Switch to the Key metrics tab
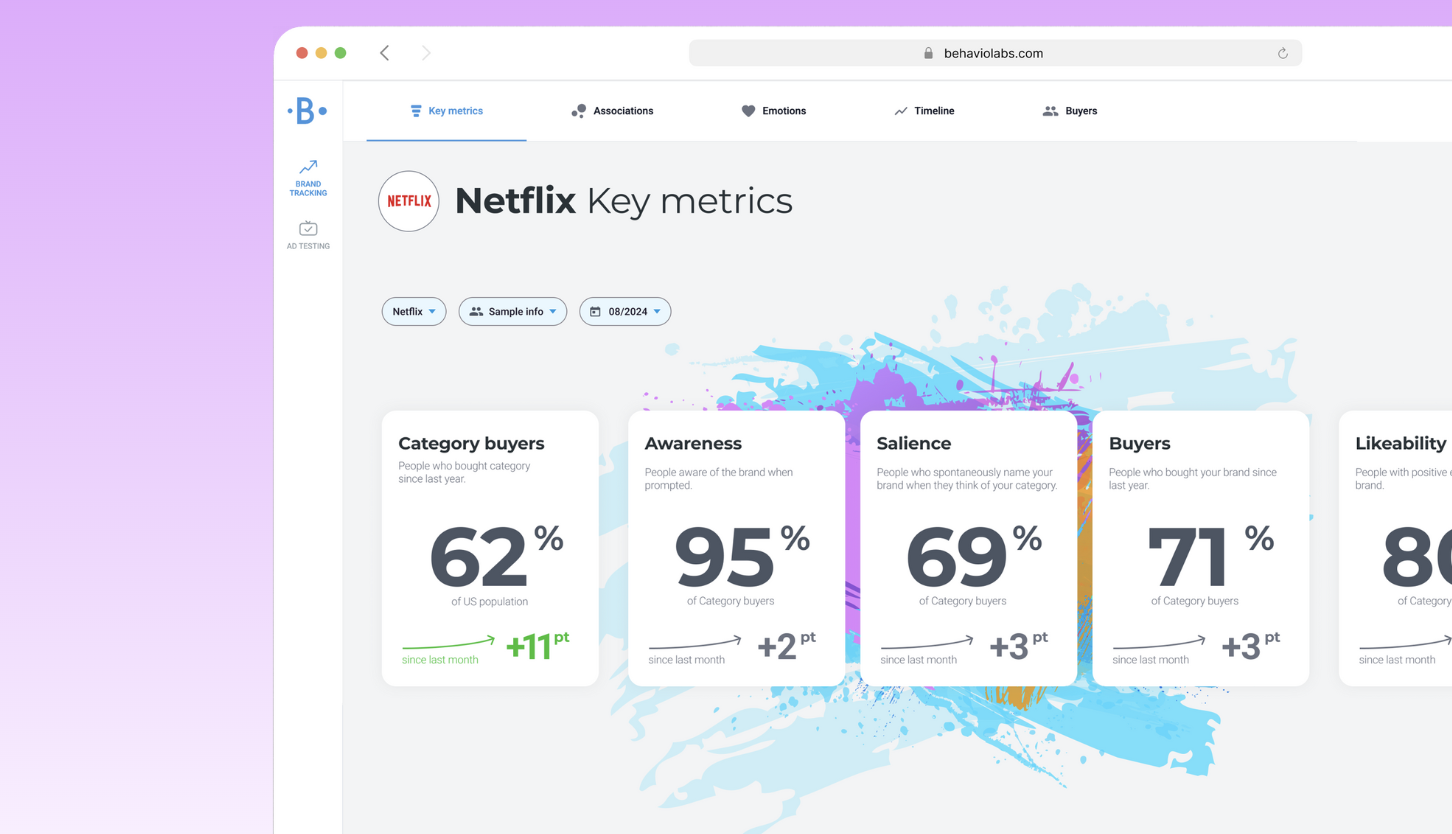This screenshot has height=834, width=1452. [x=446, y=111]
